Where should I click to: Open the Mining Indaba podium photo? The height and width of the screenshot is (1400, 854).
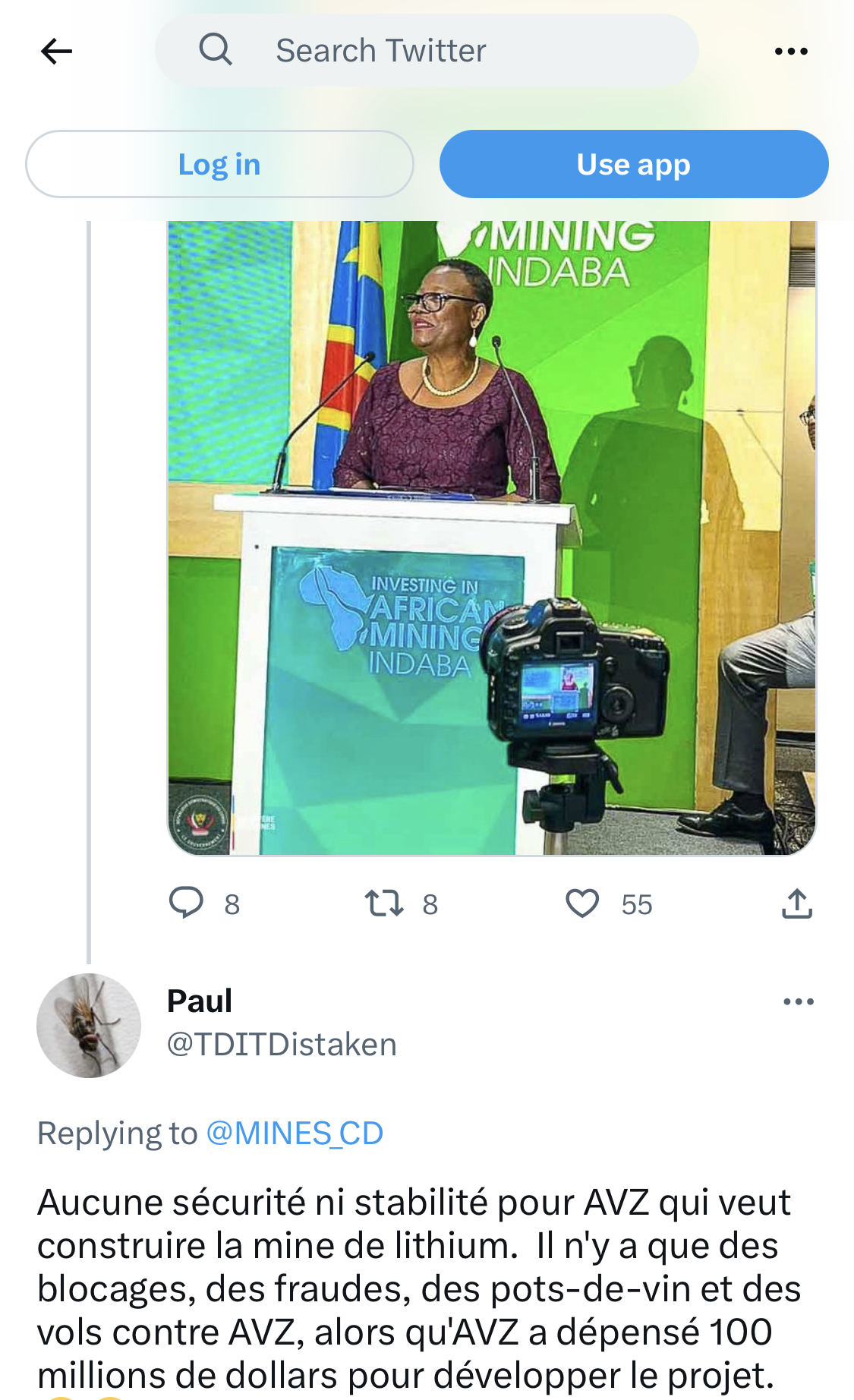[x=491, y=538]
